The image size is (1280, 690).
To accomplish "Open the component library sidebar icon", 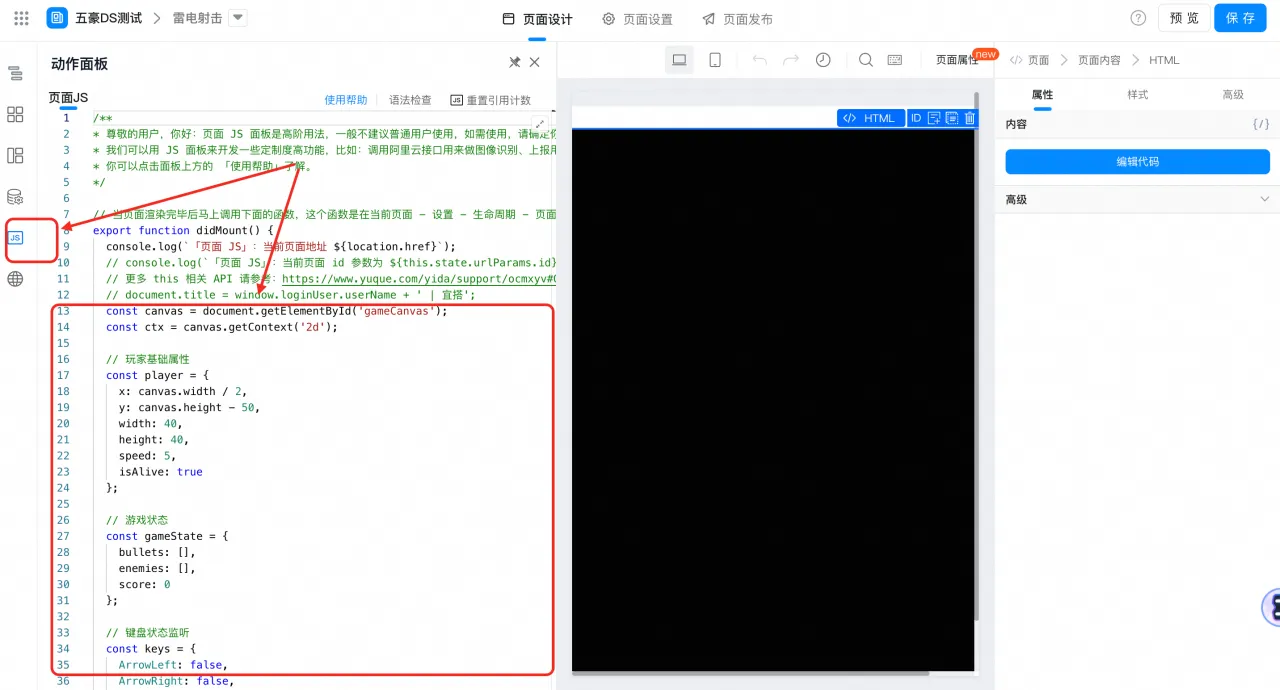I will click(15, 114).
